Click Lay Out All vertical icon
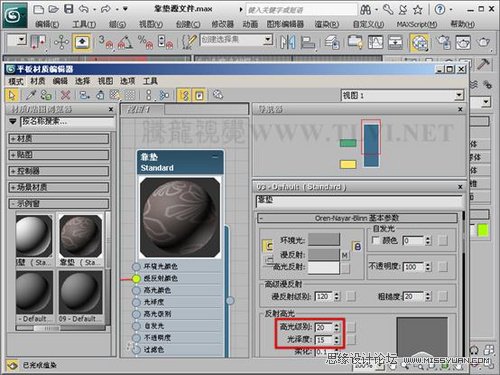This screenshot has width=500, height=375. tap(149, 95)
